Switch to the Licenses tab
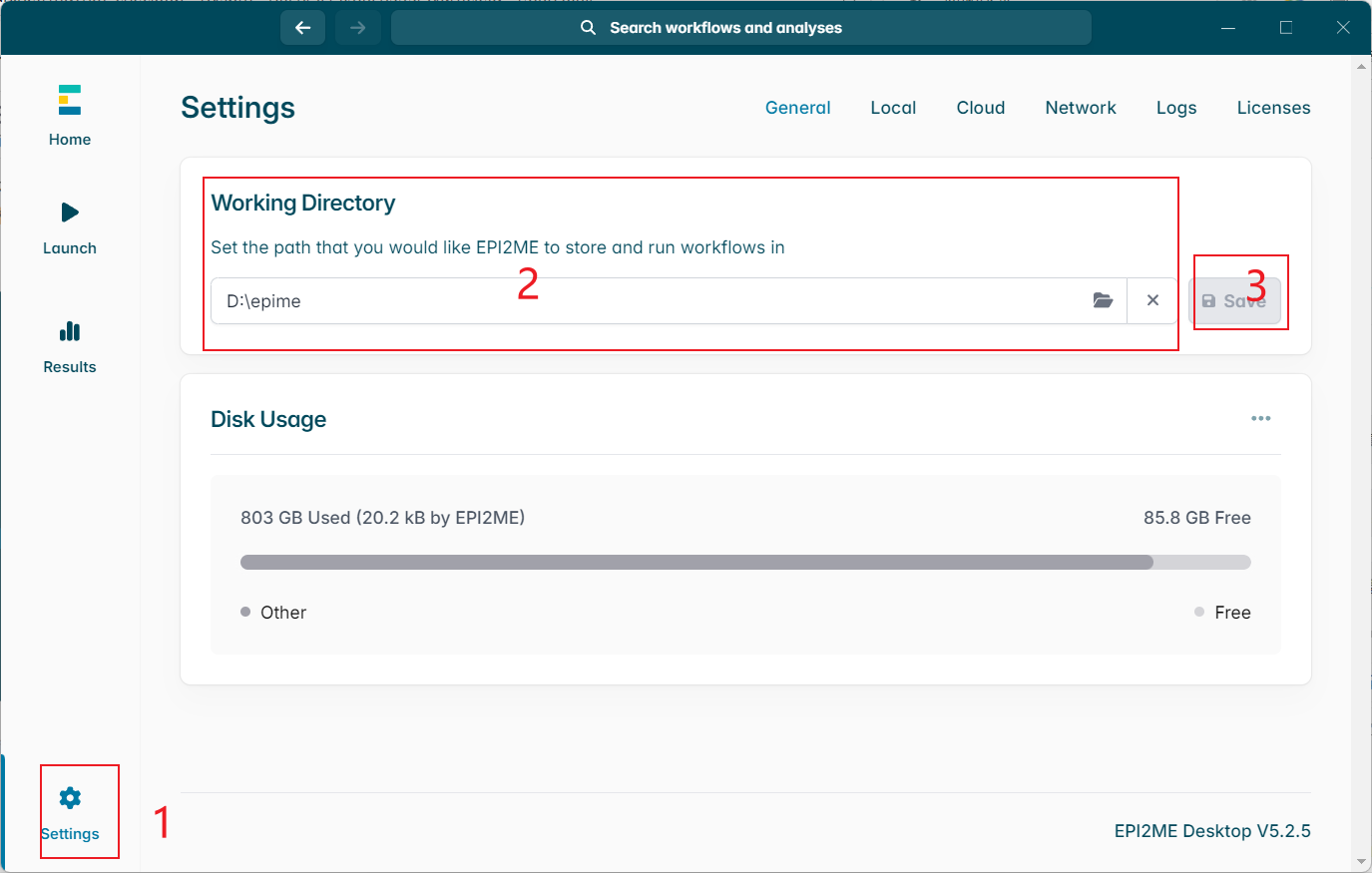 1274,108
